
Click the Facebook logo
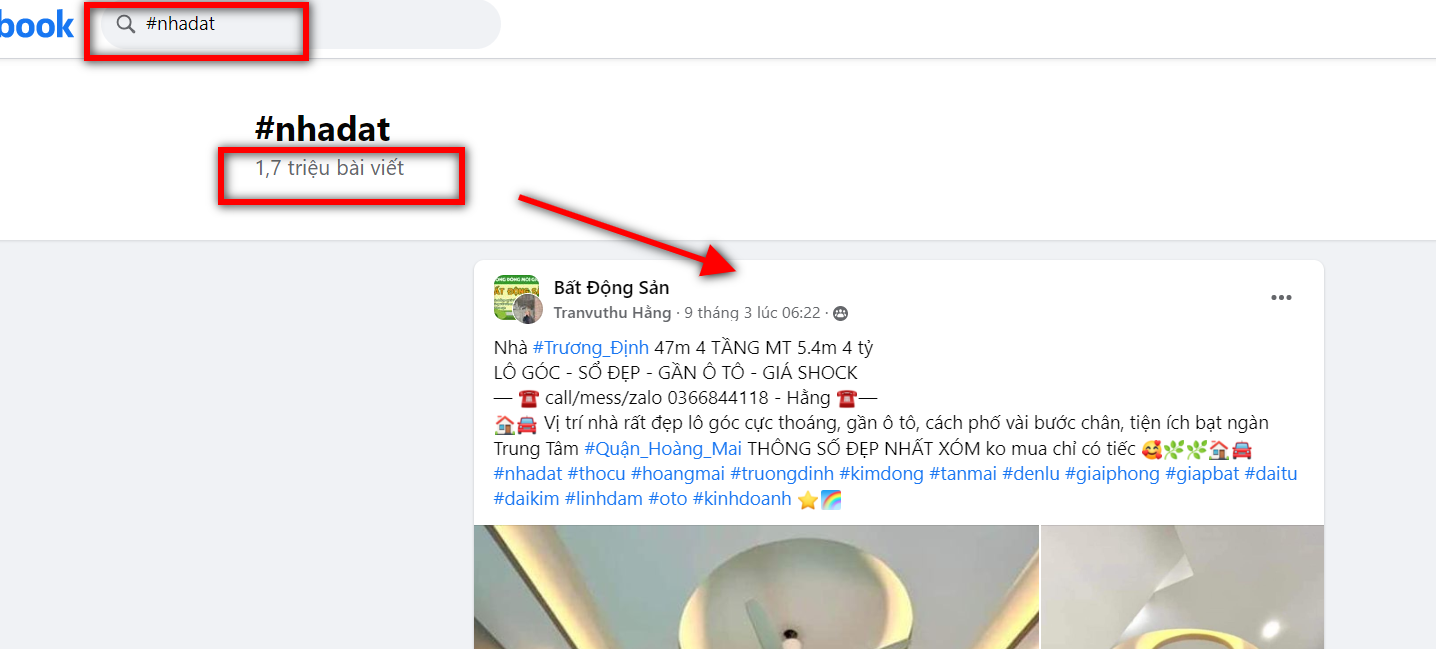(x=36, y=24)
